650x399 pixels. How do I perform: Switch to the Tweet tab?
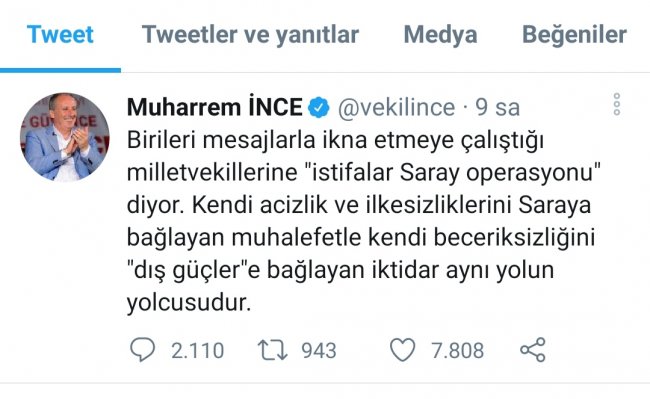[x=60, y=34]
